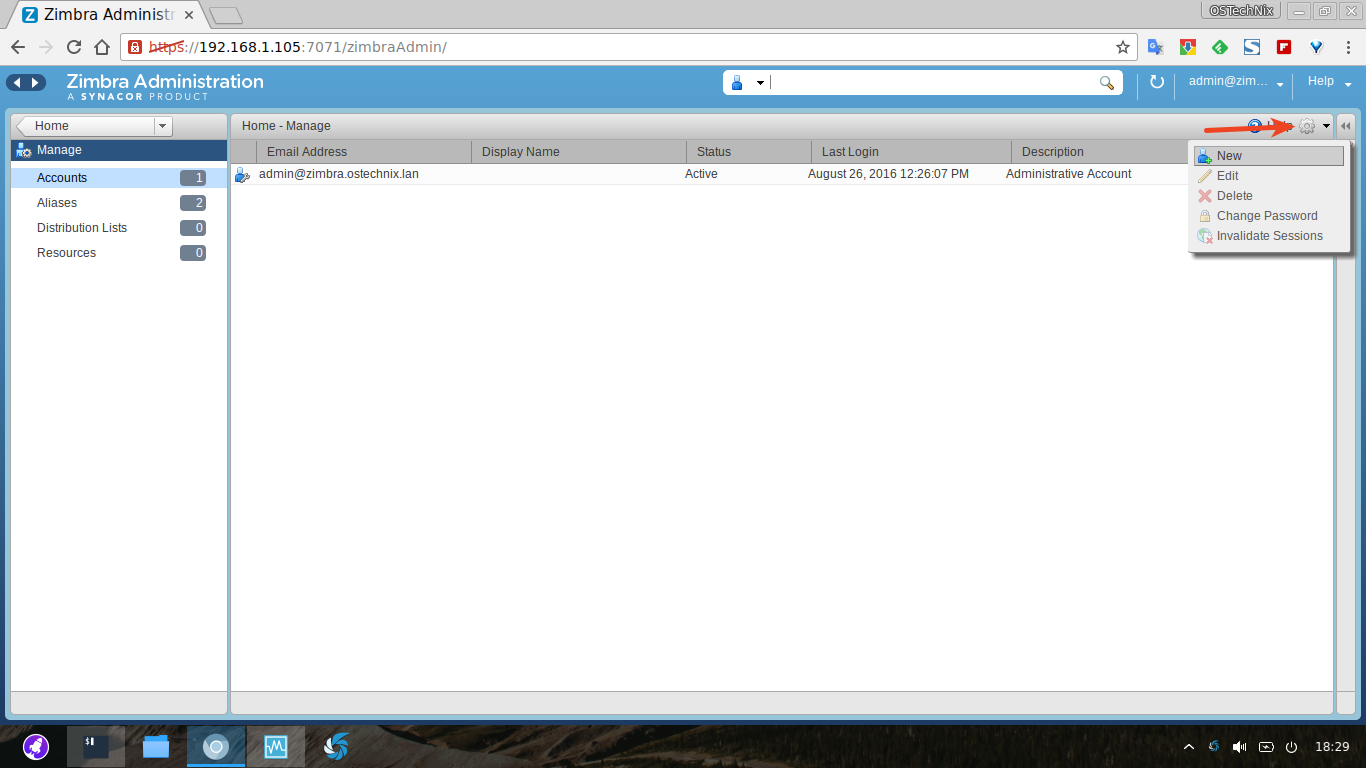The height and width of the screenshot is (768, 1366).
Task: Open a new browser tab
Action: click(226, 16)
